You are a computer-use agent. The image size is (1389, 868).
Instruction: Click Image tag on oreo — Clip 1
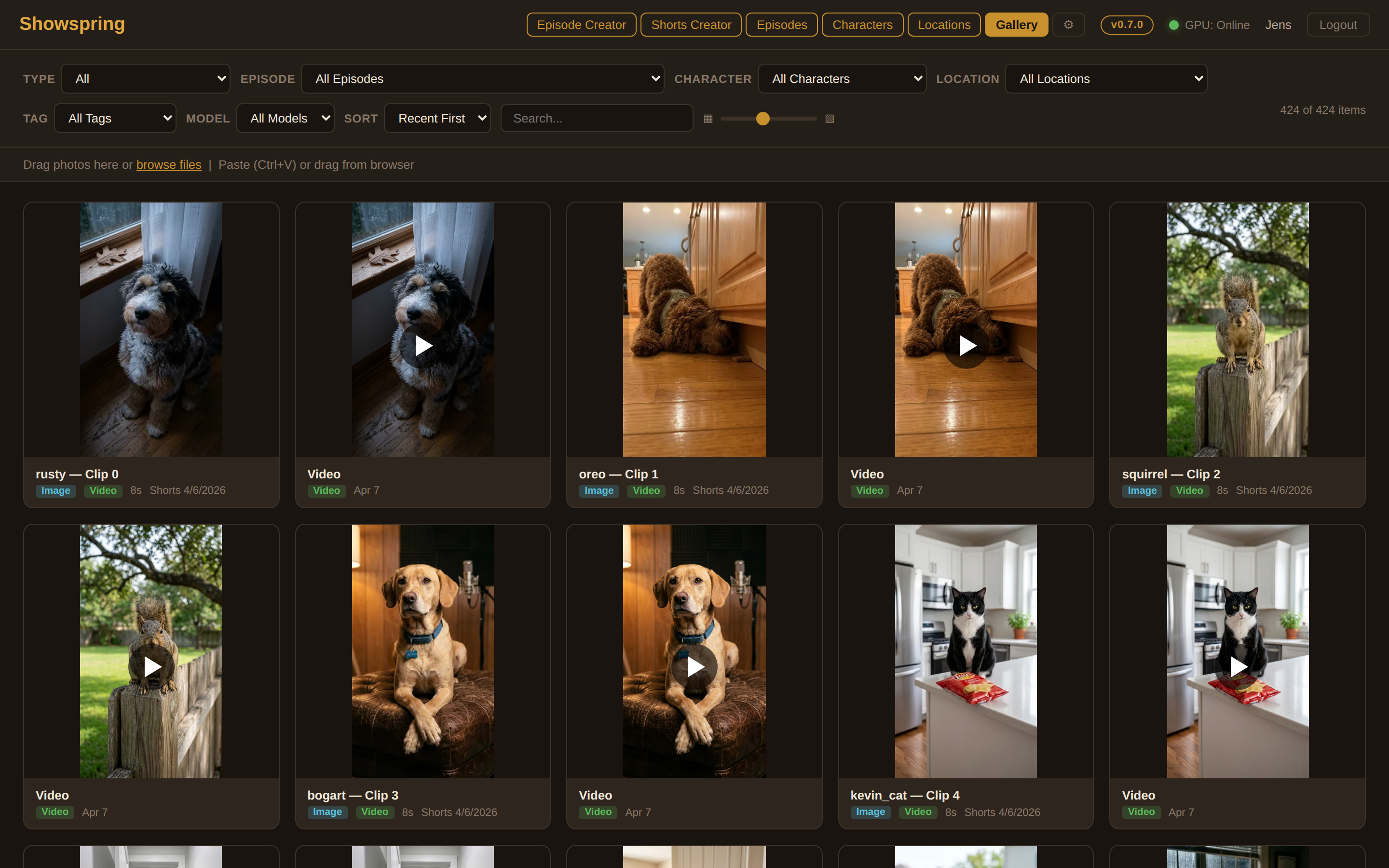point(599,491)
